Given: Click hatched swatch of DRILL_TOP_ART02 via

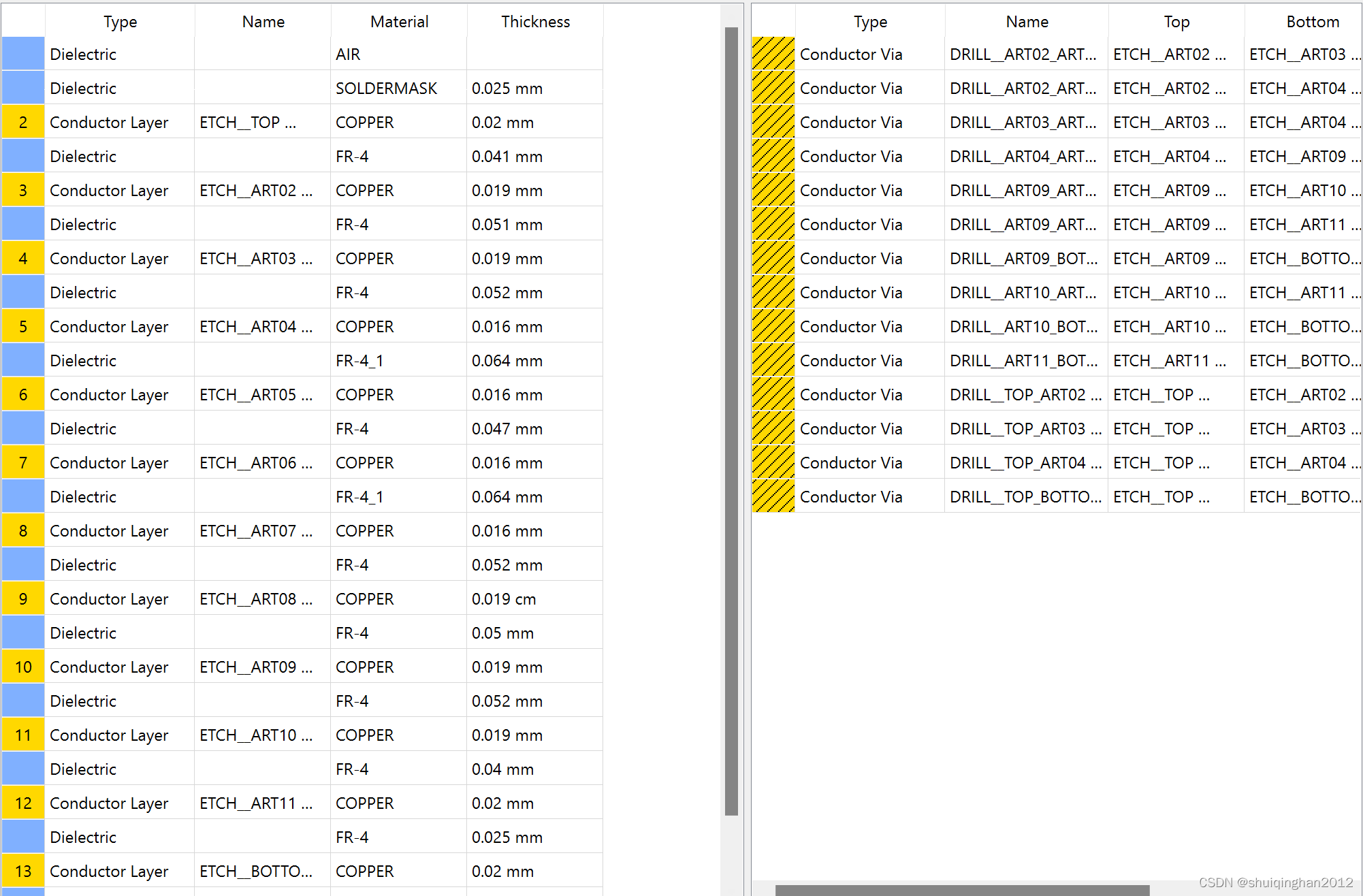Looking at the screenshot, I should click(x=773, y=394).
